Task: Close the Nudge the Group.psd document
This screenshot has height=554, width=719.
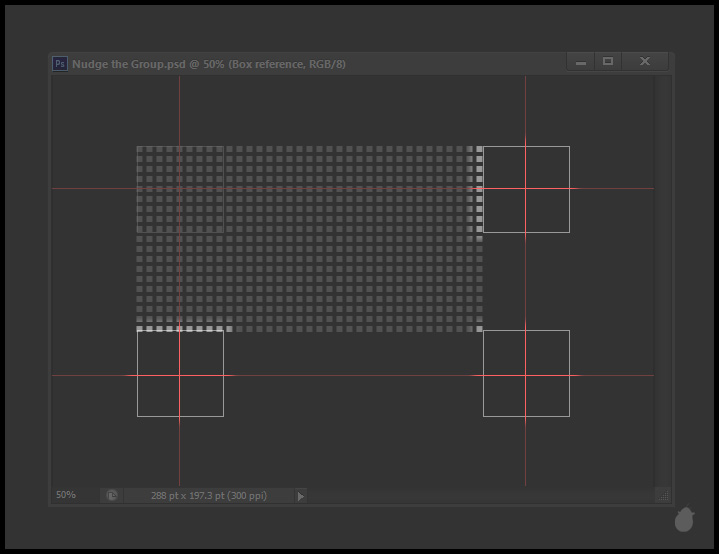Action: [x=645, y=62]
